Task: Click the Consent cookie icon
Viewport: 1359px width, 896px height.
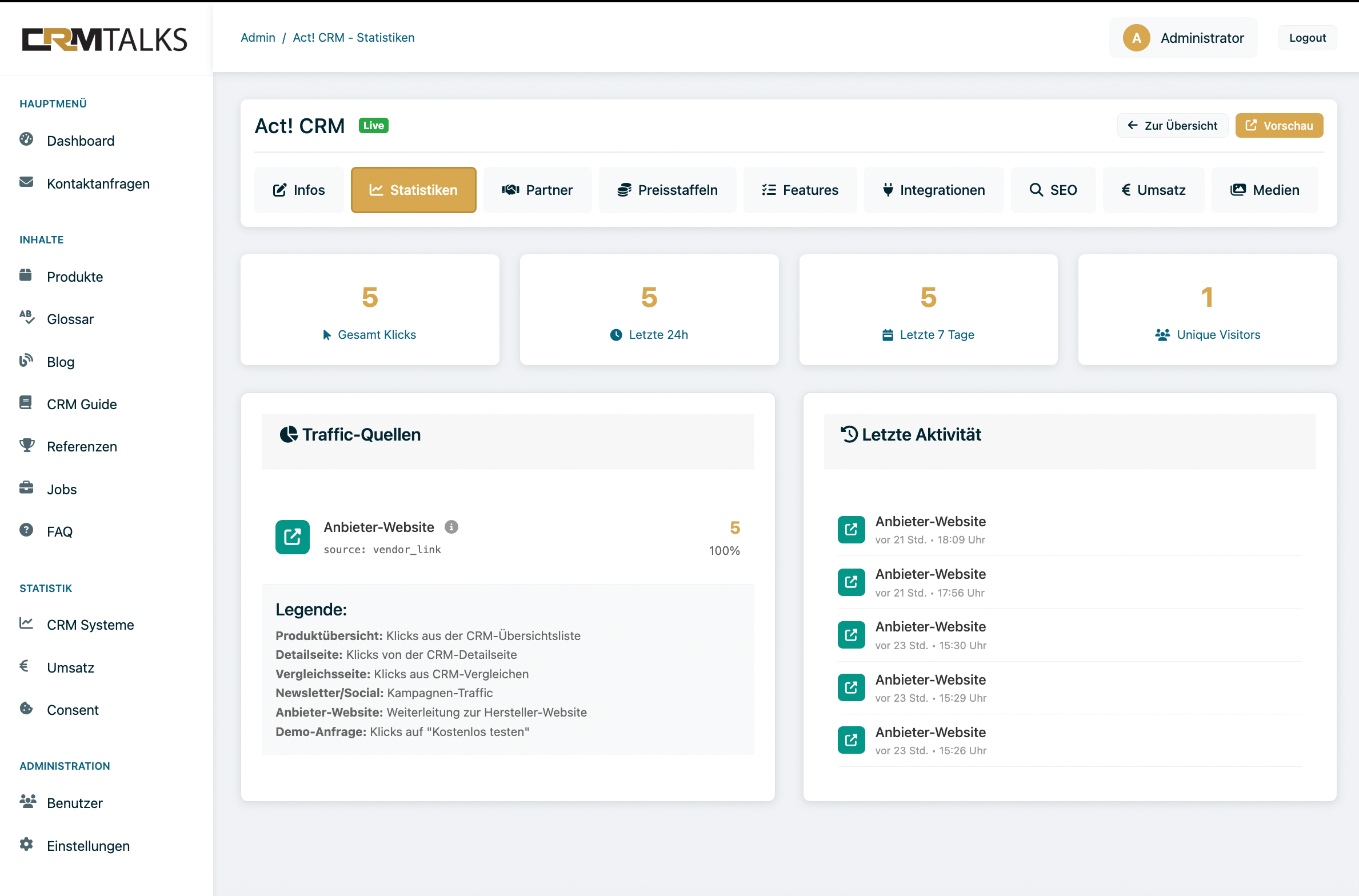Action: [x=26, y=709]
